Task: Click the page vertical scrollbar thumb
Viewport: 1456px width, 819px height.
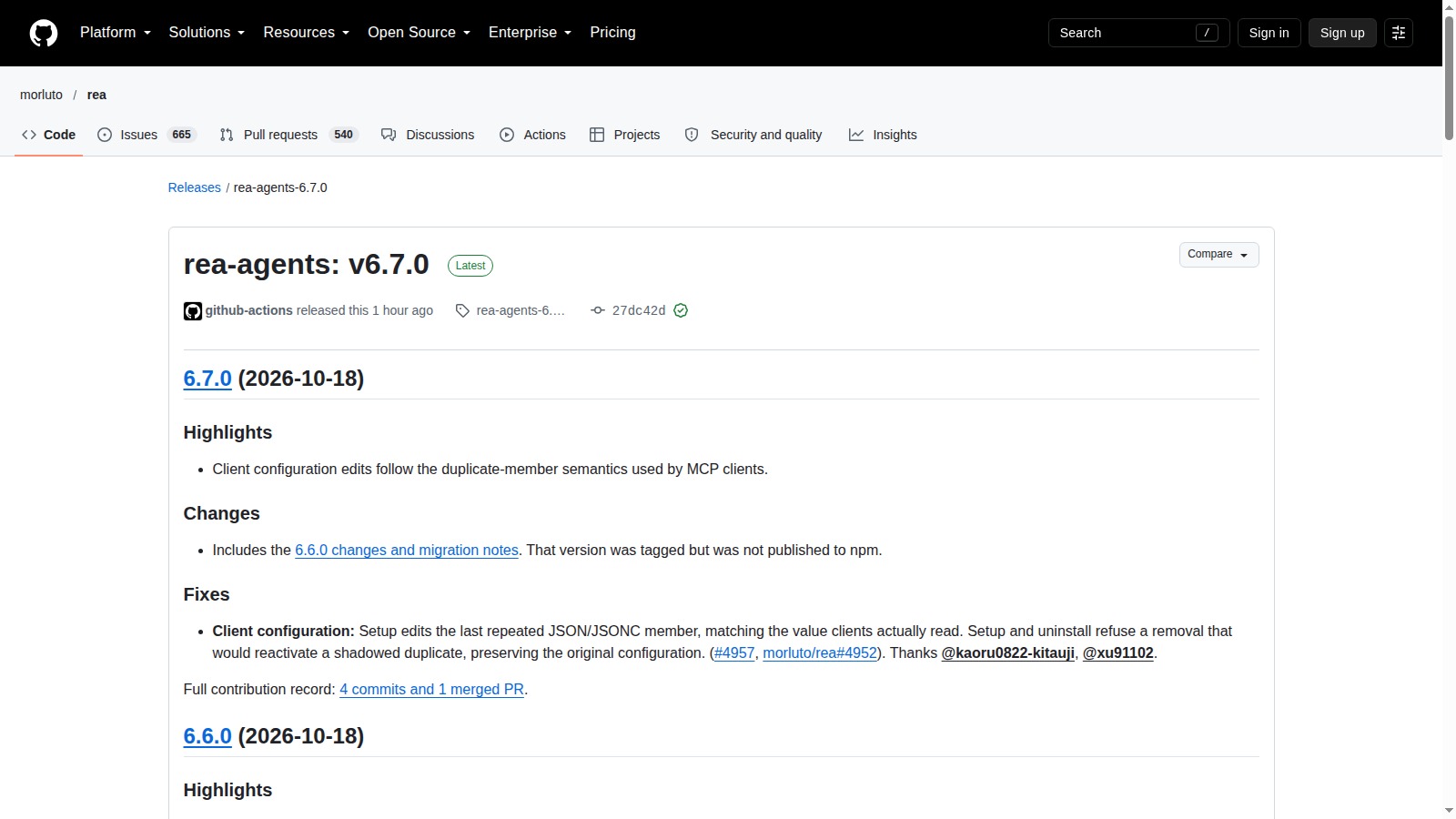Action: pyautogui.click(x=1449, y=77)
